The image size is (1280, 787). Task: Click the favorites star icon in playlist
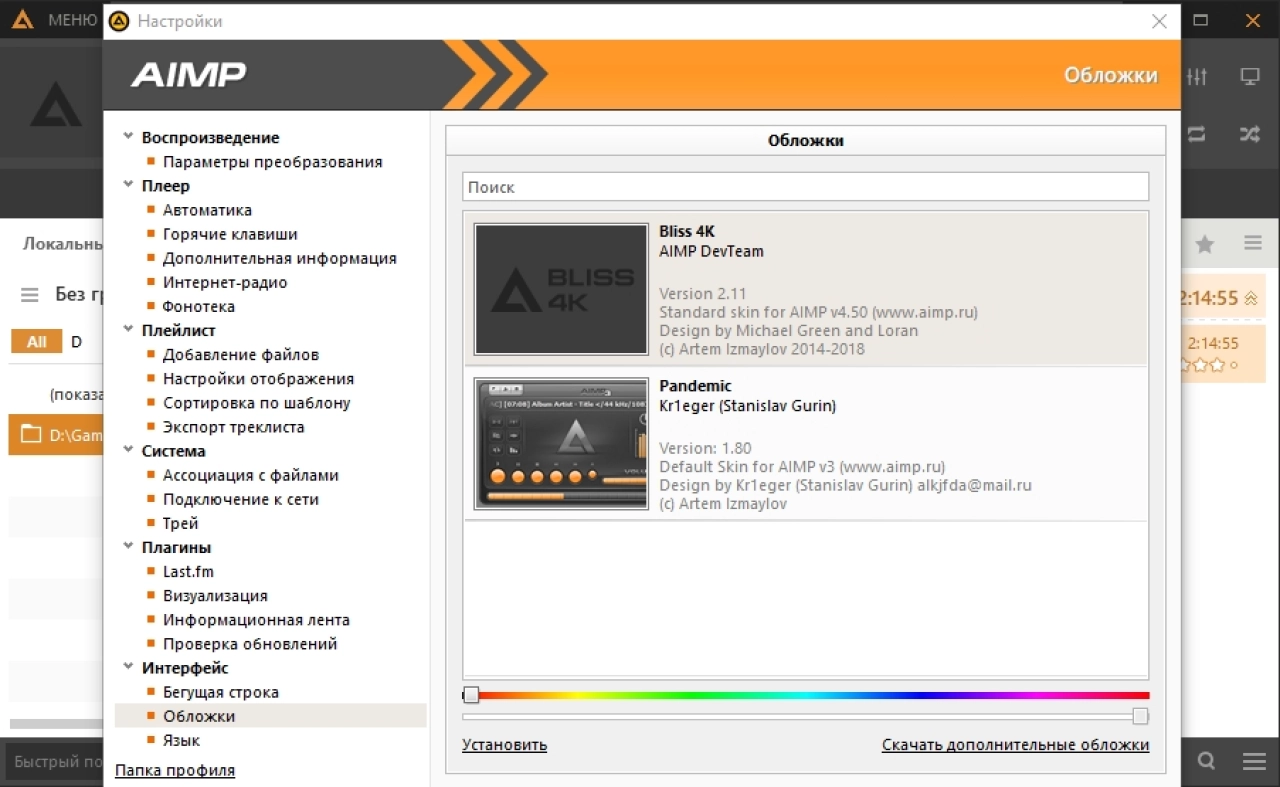(1205, 243)
